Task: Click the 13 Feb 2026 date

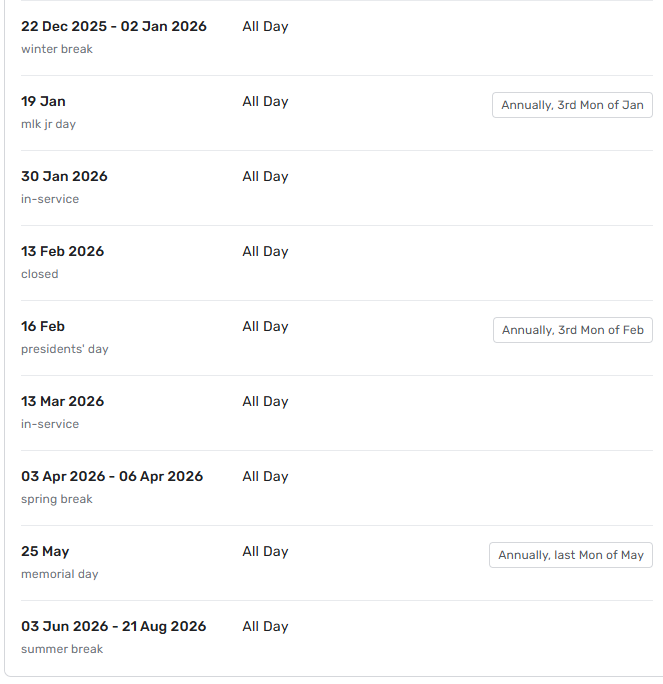Action: click(62, 252)
